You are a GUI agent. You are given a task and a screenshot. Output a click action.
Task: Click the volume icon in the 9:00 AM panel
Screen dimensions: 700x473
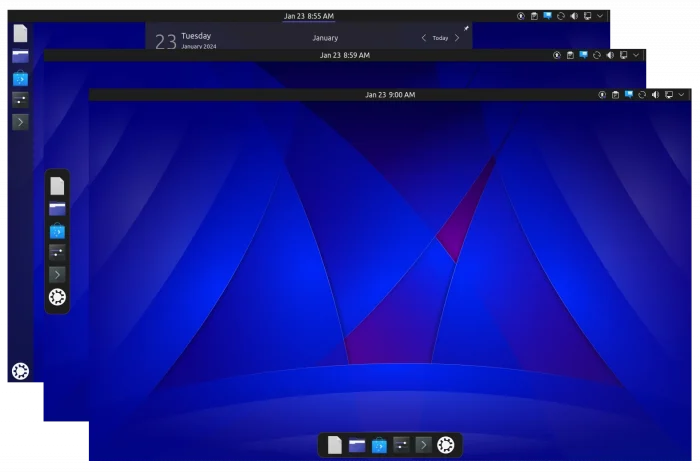point(655,95)
